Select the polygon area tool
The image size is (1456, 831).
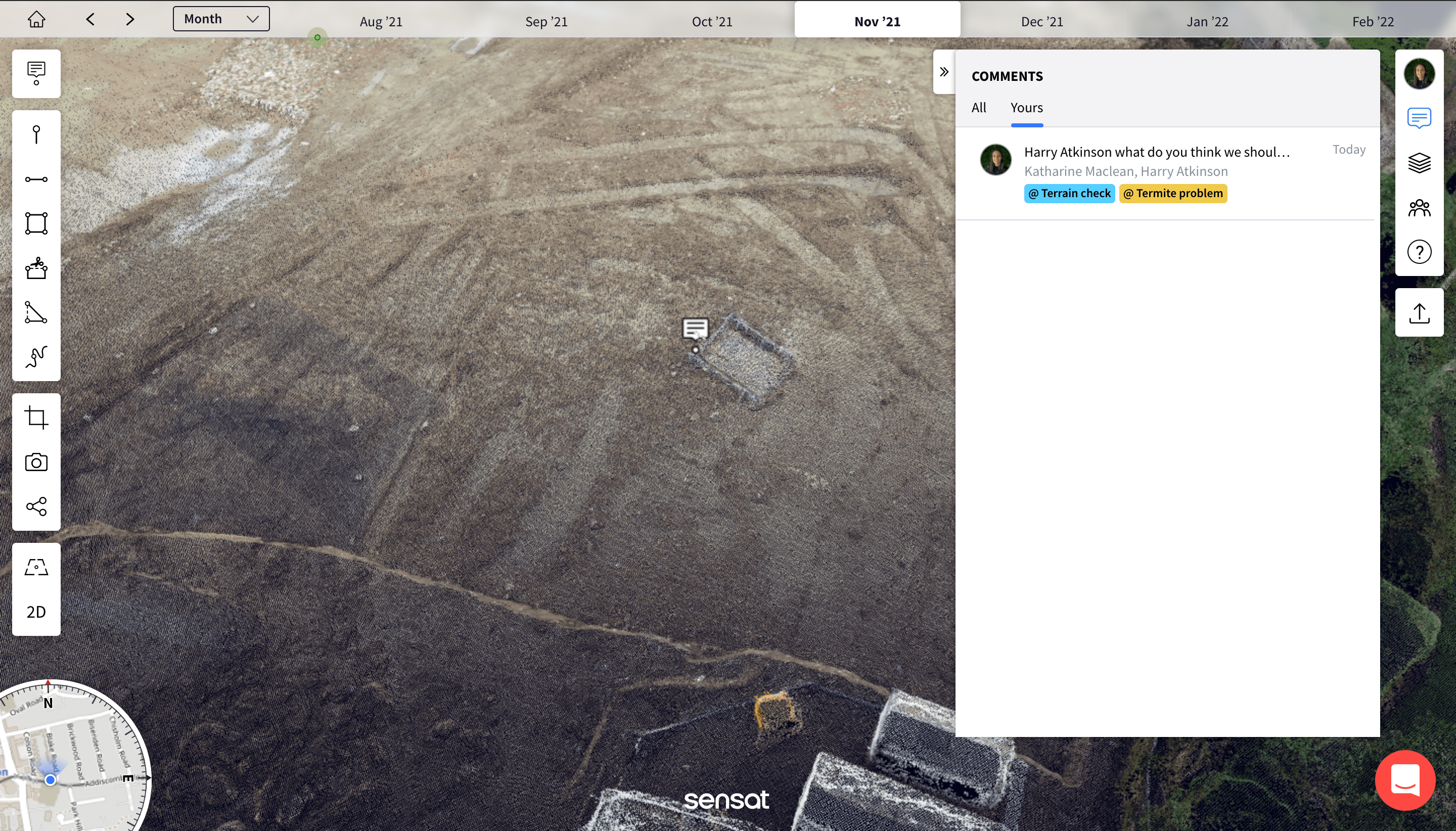pyautogui.click(x=36, y=223)
